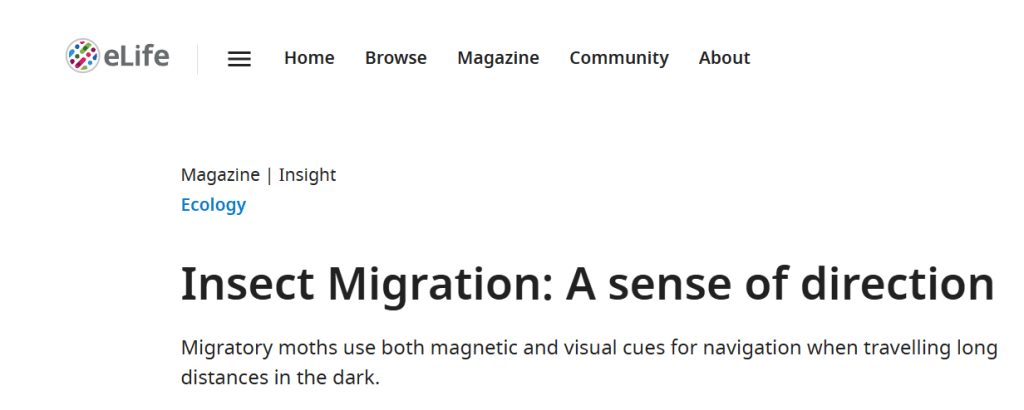Open the Community section
The height and width of the screenshot is (410, 1024).
pyautogui.click(x=619, y=58)
